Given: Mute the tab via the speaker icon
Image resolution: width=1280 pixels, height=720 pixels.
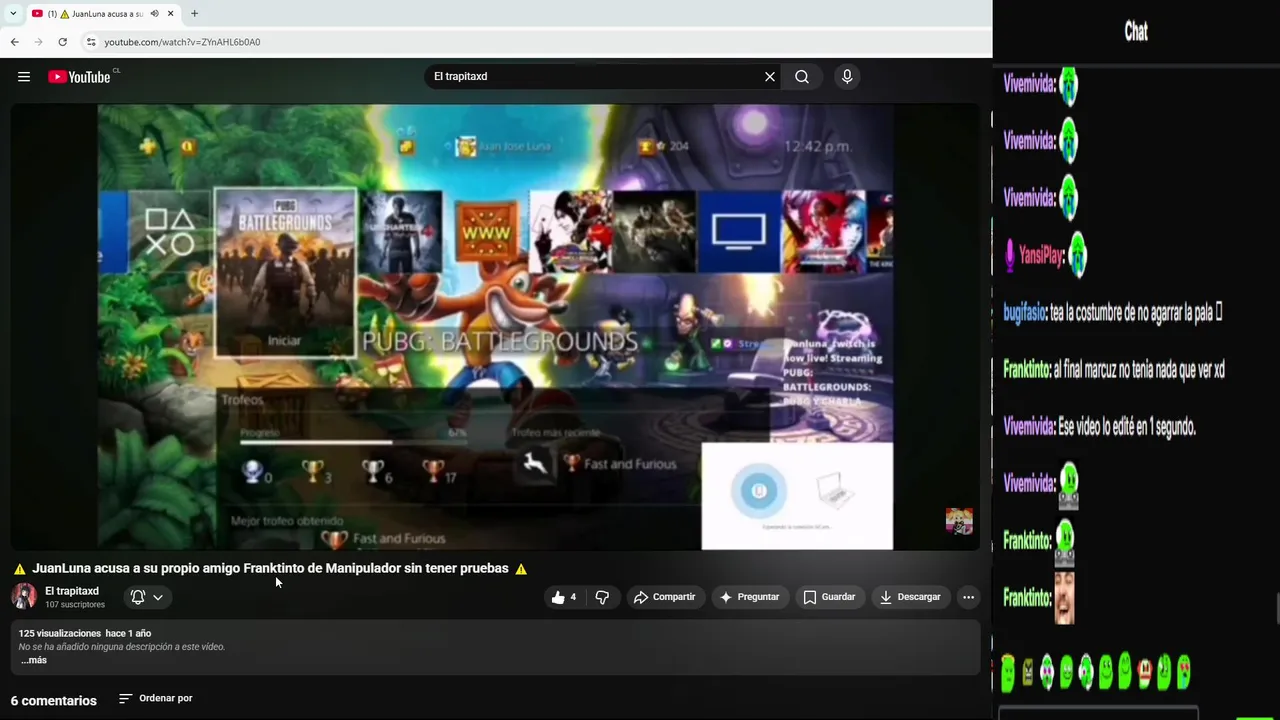Looking at the screenshot, I should click(x=154, y=14).
